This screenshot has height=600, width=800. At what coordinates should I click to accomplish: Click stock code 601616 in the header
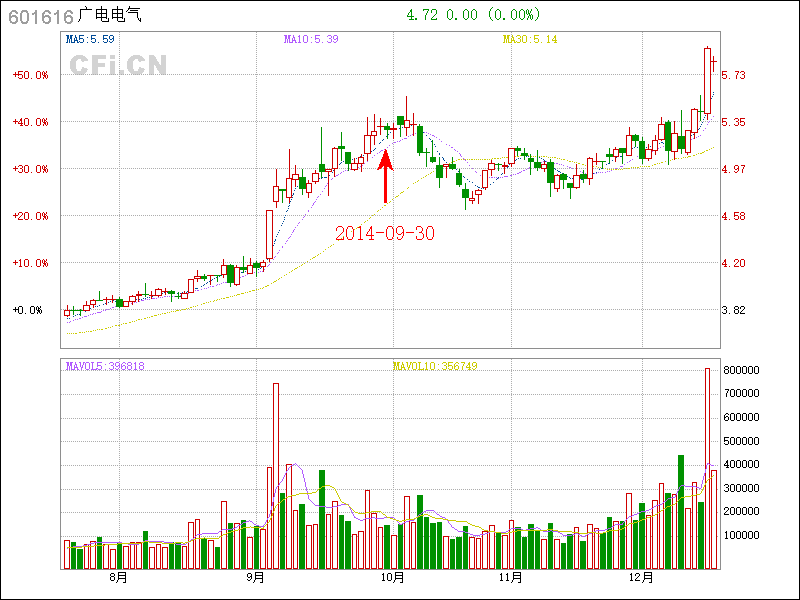(x=39, y=15)
